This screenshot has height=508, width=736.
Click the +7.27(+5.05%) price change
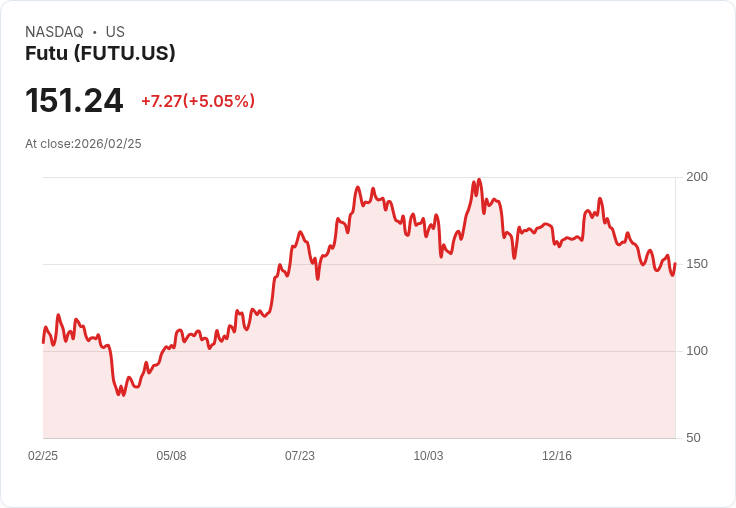[198, 101]
